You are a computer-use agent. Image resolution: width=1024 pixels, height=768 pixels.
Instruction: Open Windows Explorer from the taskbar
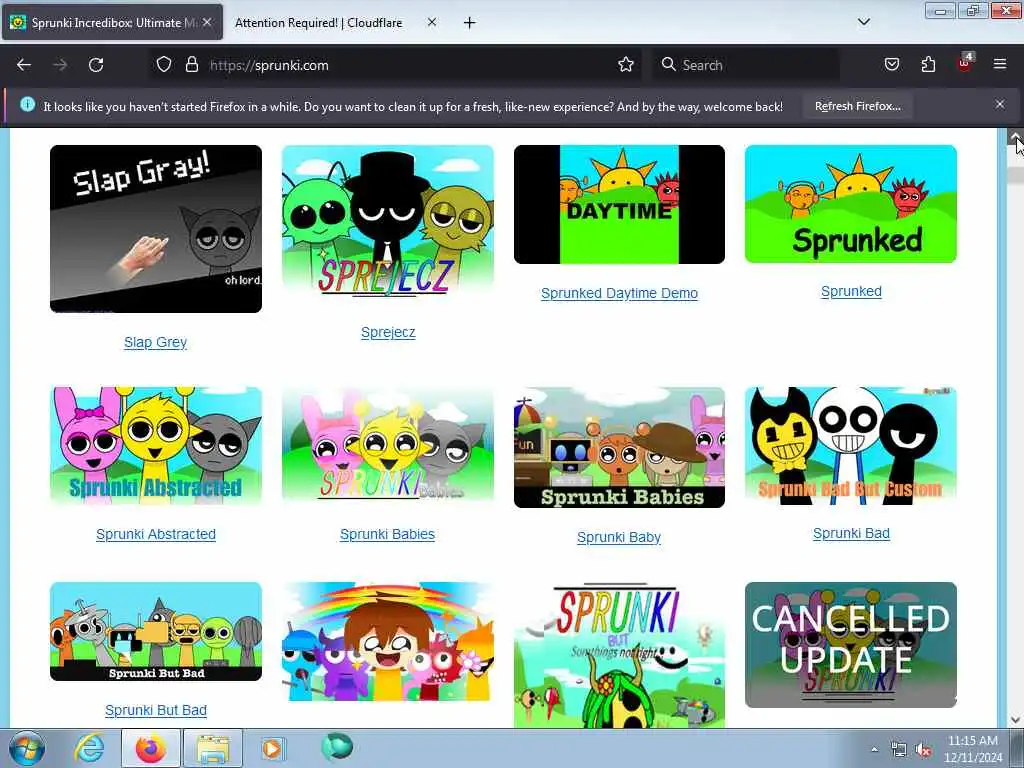tap(213, 748)
